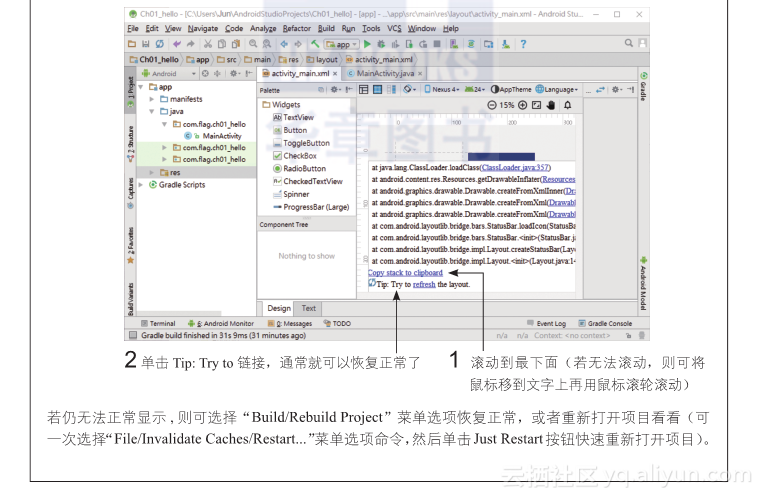Click the Copy icon in the toolbar
The width and height of the screenshot is (763, 499).
pos(222,44)
